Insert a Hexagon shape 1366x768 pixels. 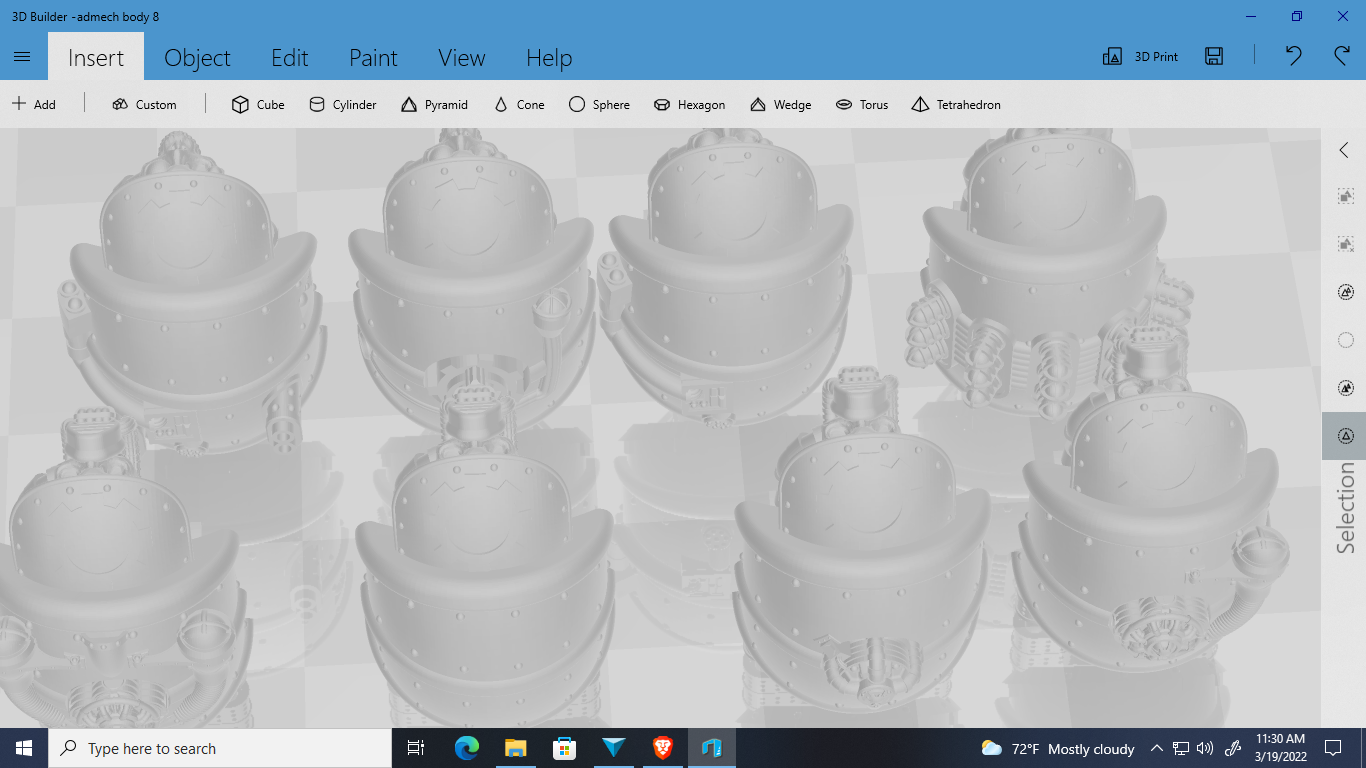689,104
